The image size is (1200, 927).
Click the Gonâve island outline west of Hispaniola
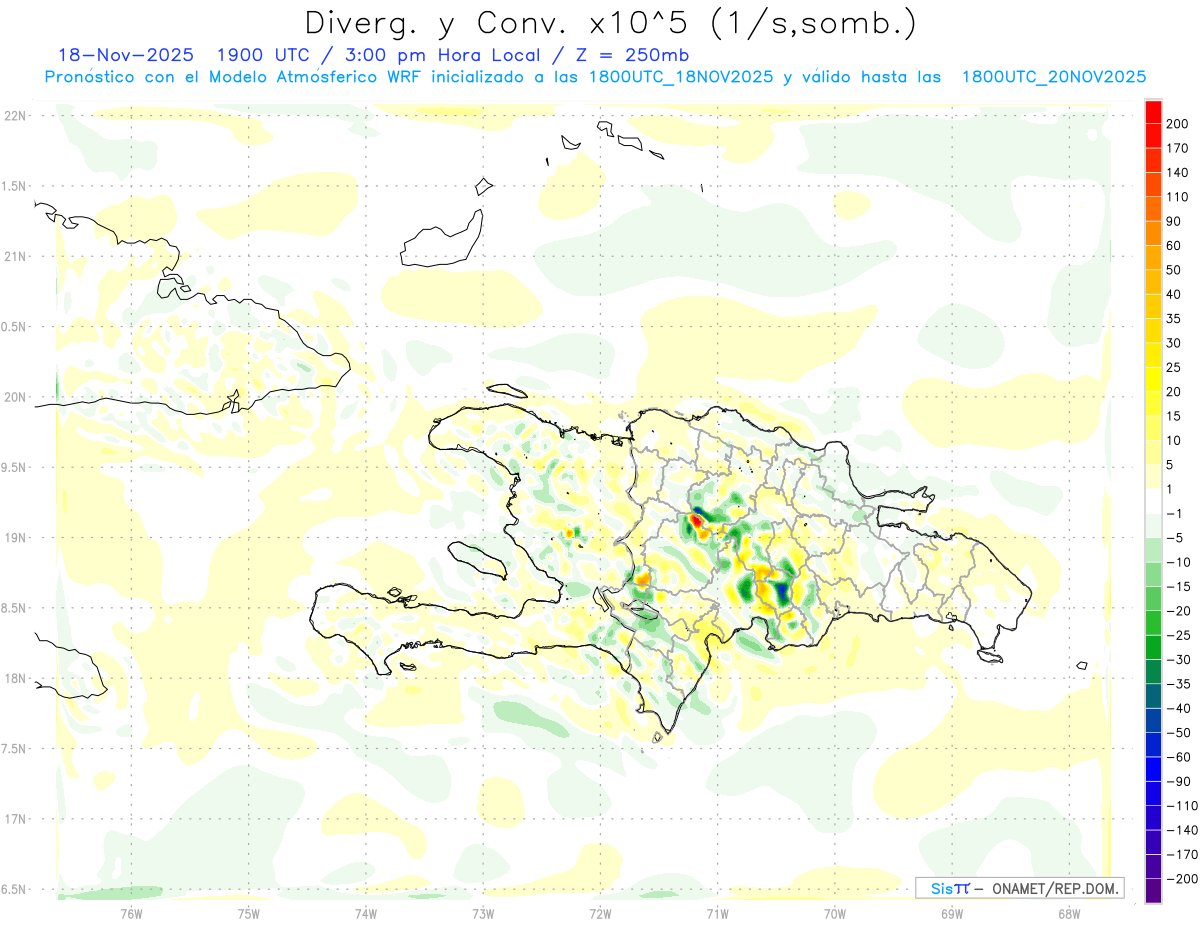pyautogui.click(x=476, y=560)
